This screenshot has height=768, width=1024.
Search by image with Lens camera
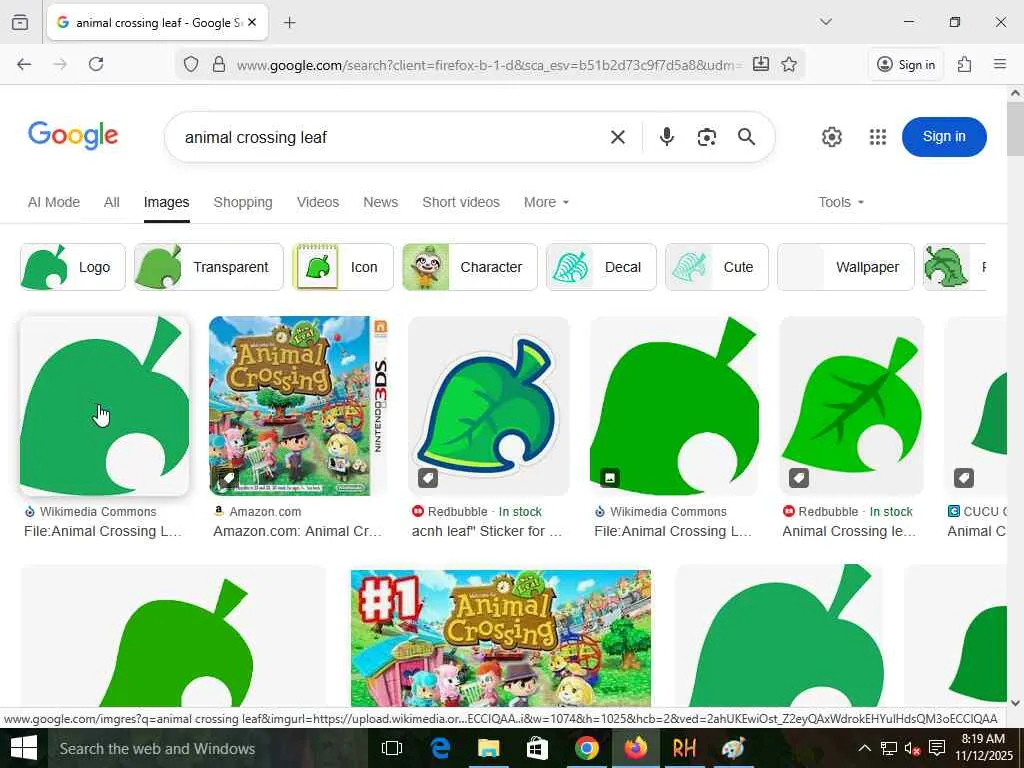[x=707, y=137]
